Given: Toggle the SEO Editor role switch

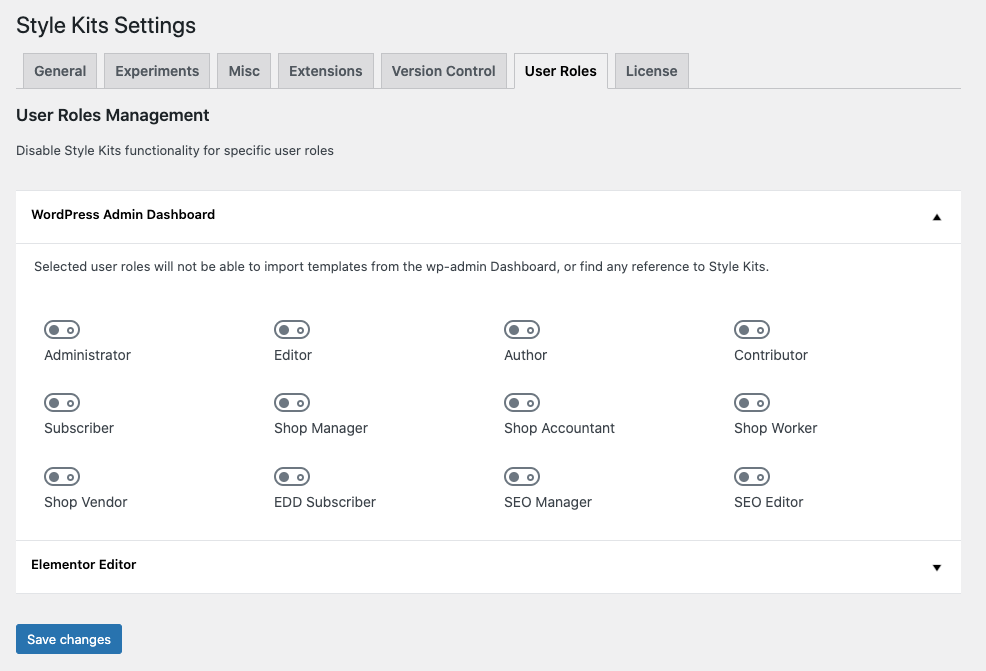Looking at the screenshot, I should (x=752, y=477).
